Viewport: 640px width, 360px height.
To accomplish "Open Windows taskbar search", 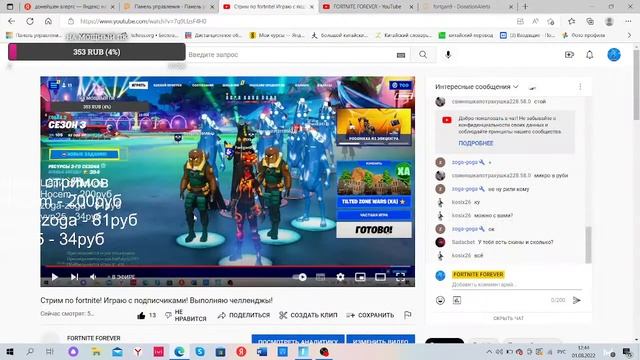I will (x=30, y=351).
